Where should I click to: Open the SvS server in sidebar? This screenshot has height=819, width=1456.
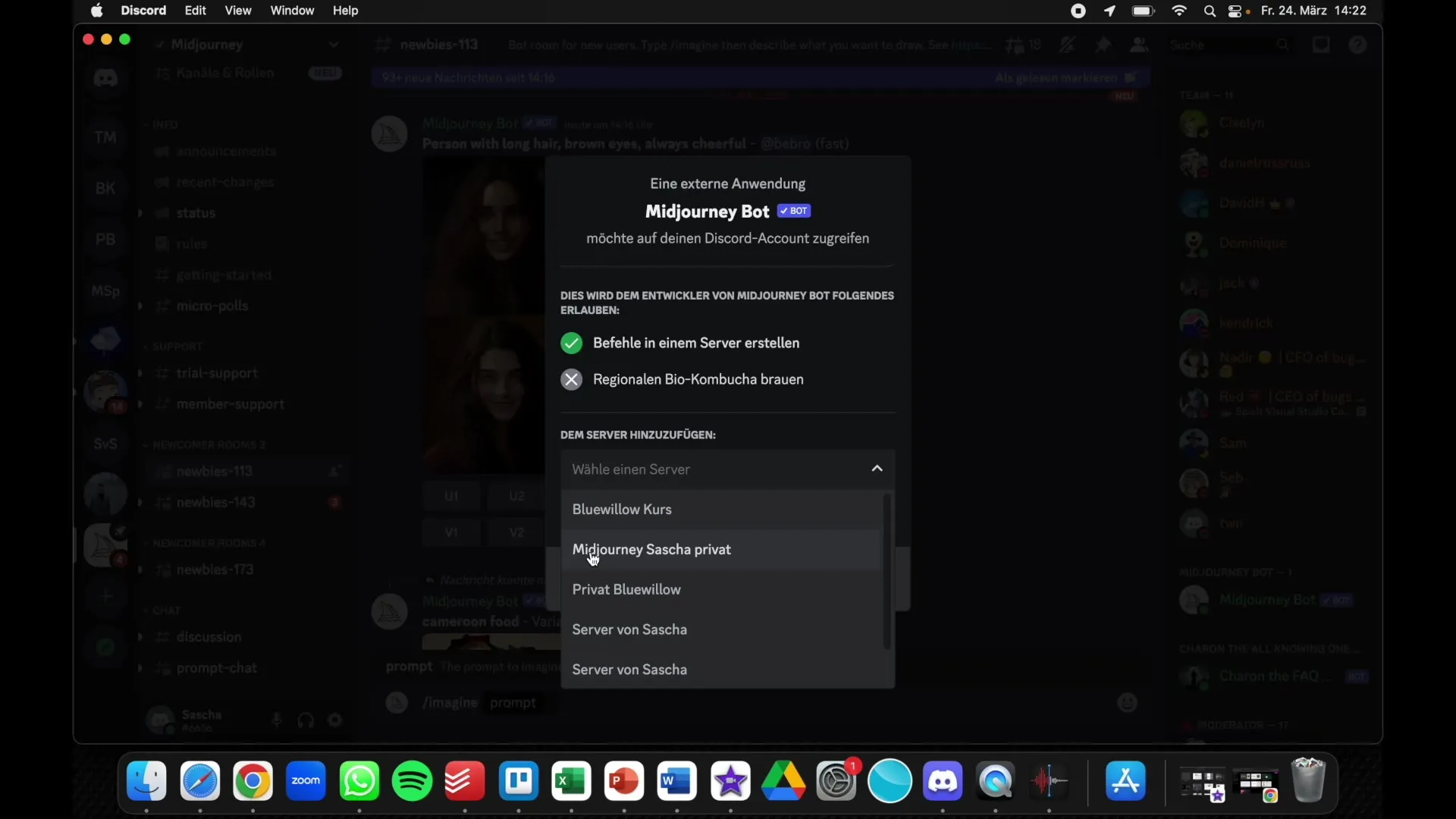(x=105, y=444)
